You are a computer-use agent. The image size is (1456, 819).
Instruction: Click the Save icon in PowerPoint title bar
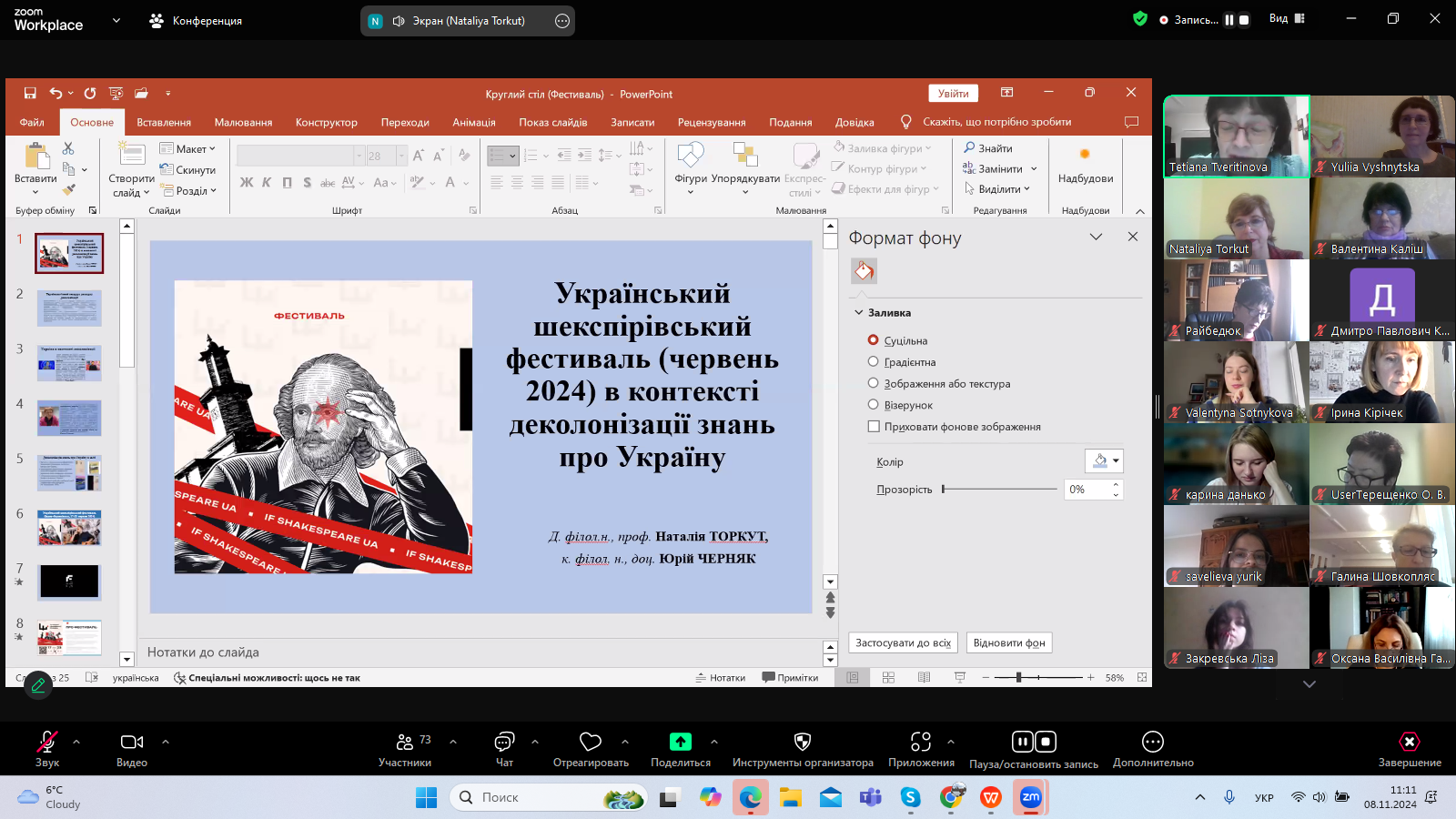pyautogui.click(x=30, y=93)
